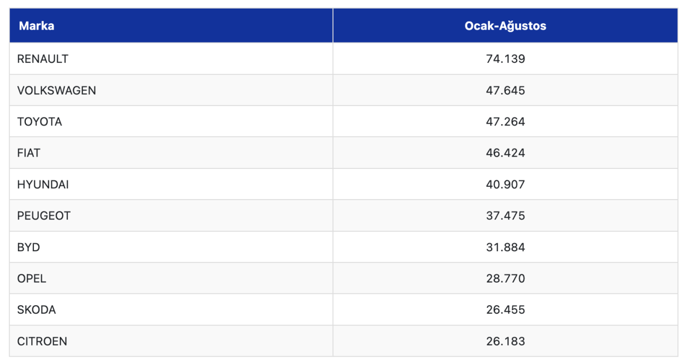Viewport: 690px width, 360px height.
Task: Click the value 28.770 for Opel
Action: tap(505, 279)
